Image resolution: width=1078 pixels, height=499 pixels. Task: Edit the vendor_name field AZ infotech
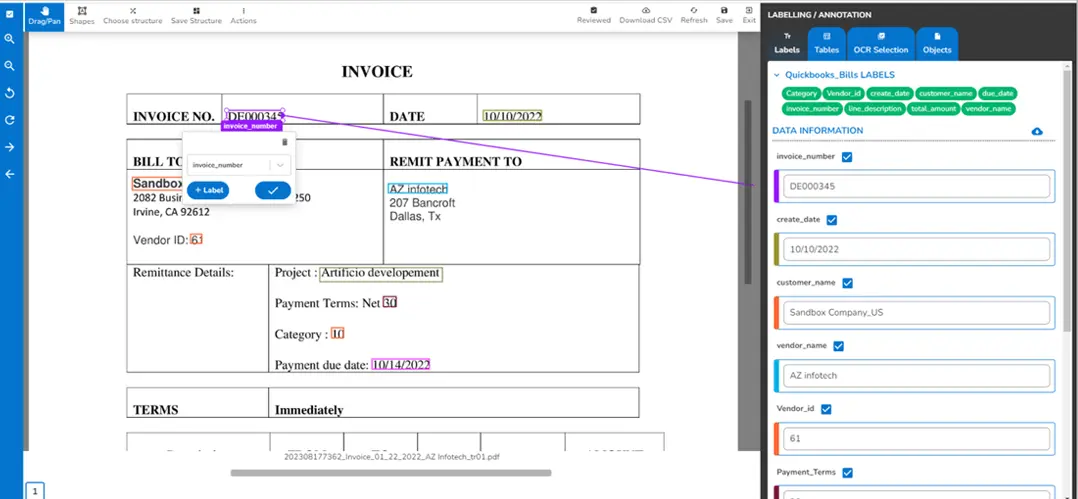pyautogui.click(x=916, y=376)
